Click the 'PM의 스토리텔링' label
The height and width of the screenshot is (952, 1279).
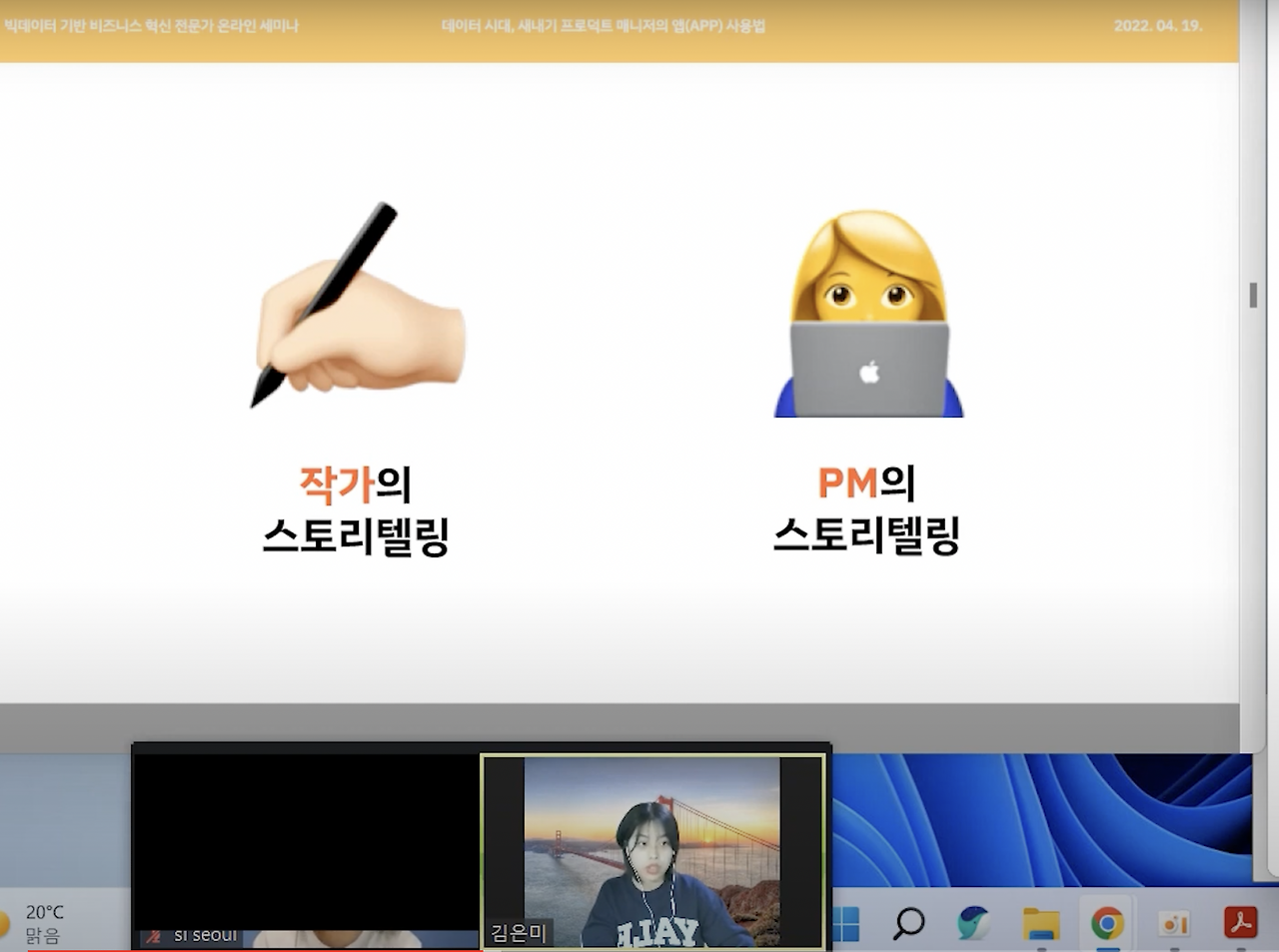(x=869, y=509)
